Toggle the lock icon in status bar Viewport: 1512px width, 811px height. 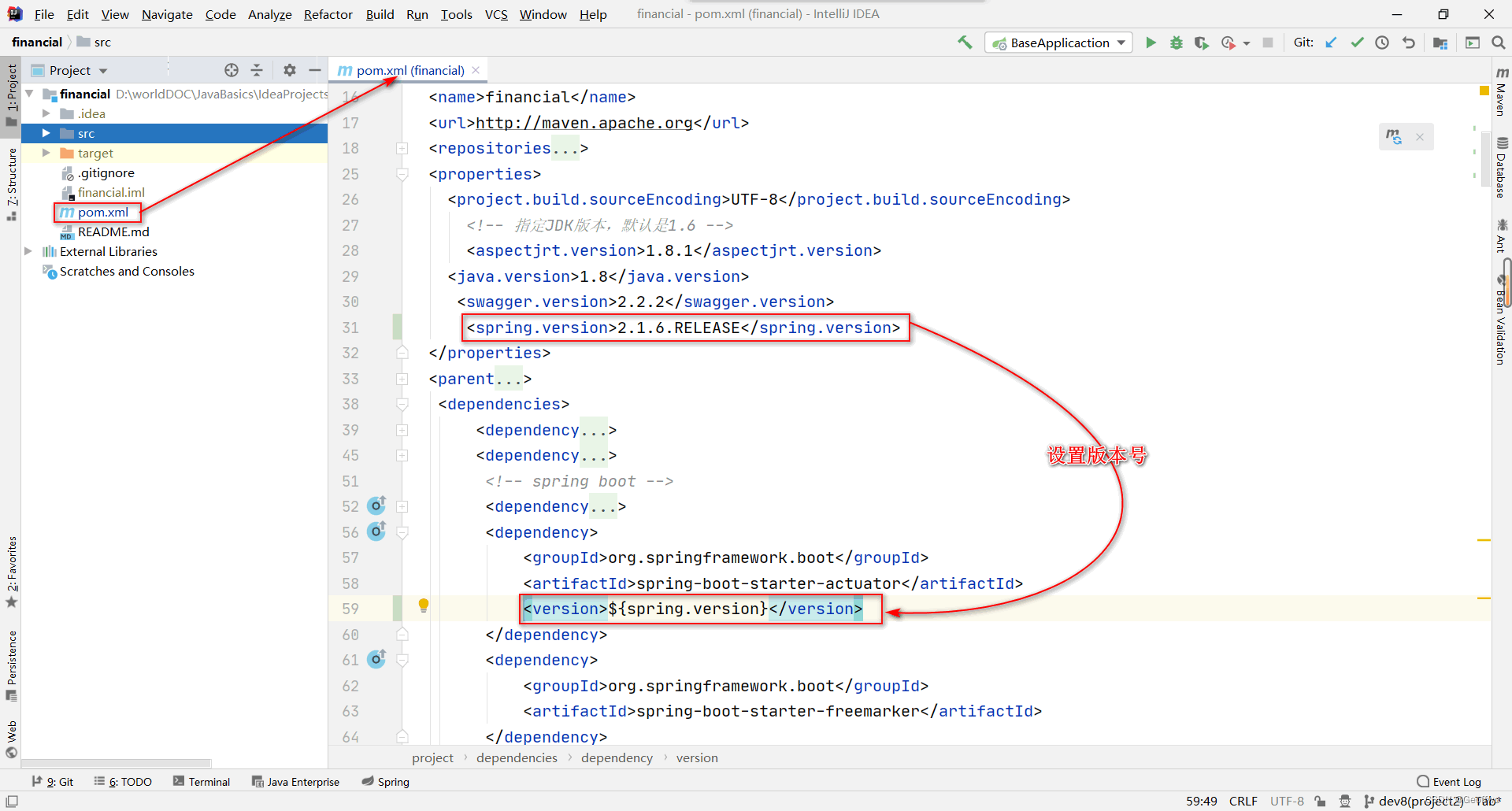coord(1321,801)
